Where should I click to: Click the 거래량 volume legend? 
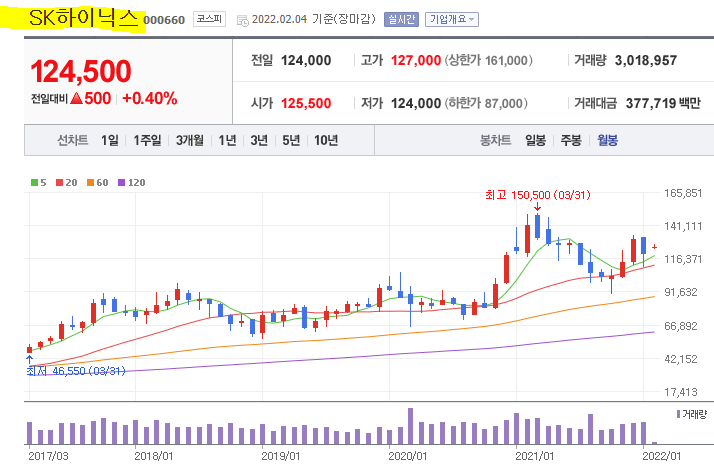point(691,414)
